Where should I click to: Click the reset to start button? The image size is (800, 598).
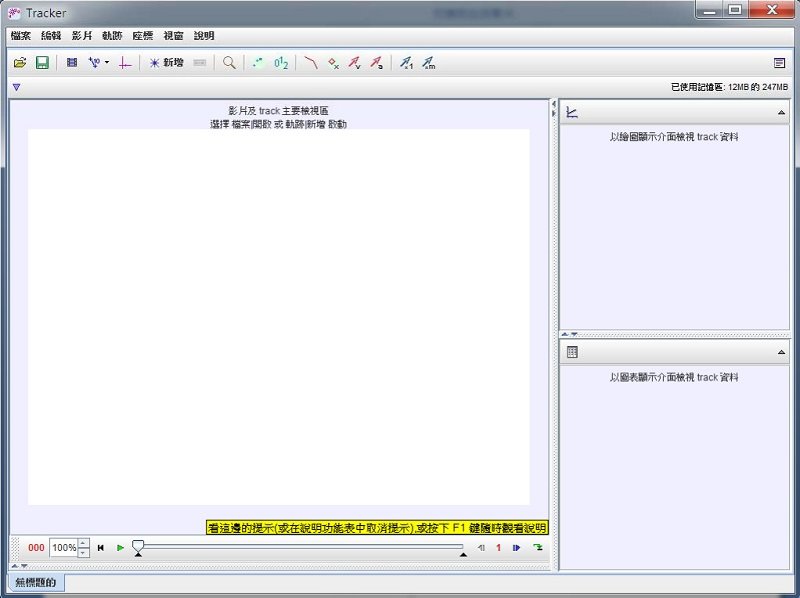[x=101, y=547]
